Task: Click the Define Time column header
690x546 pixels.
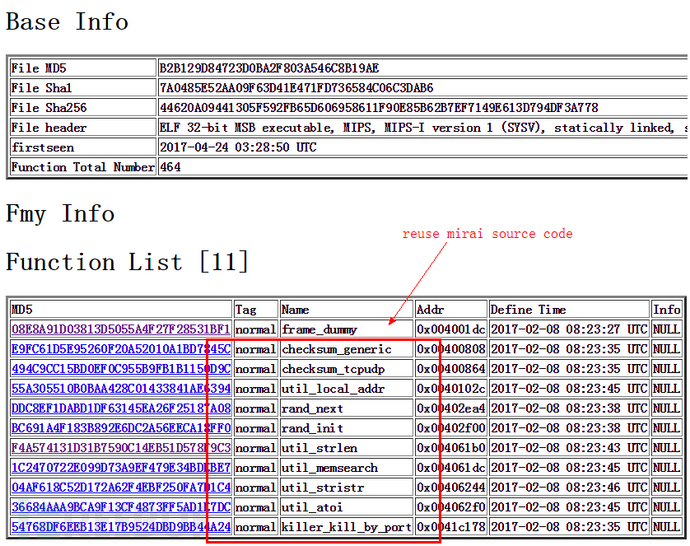Action: [569, 309]
